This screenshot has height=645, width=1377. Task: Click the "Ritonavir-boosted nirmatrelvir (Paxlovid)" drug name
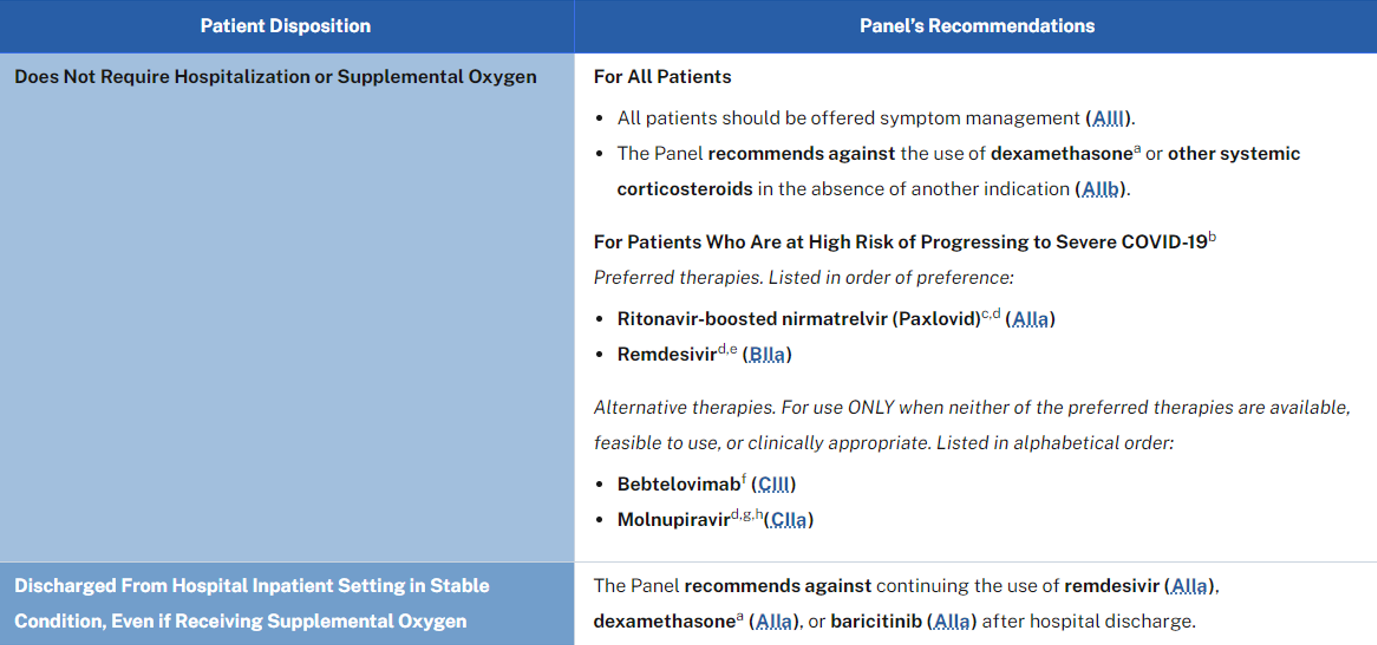point(798,319)
